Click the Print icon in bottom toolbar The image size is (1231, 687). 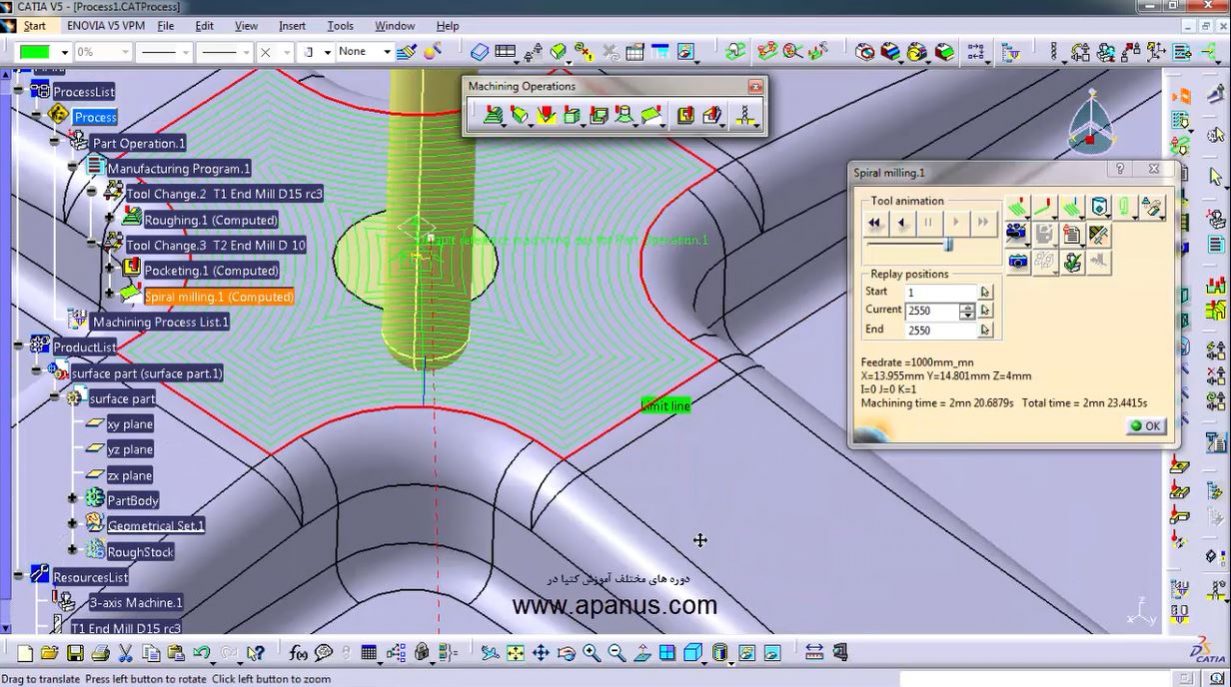click(x=100, y=653)
